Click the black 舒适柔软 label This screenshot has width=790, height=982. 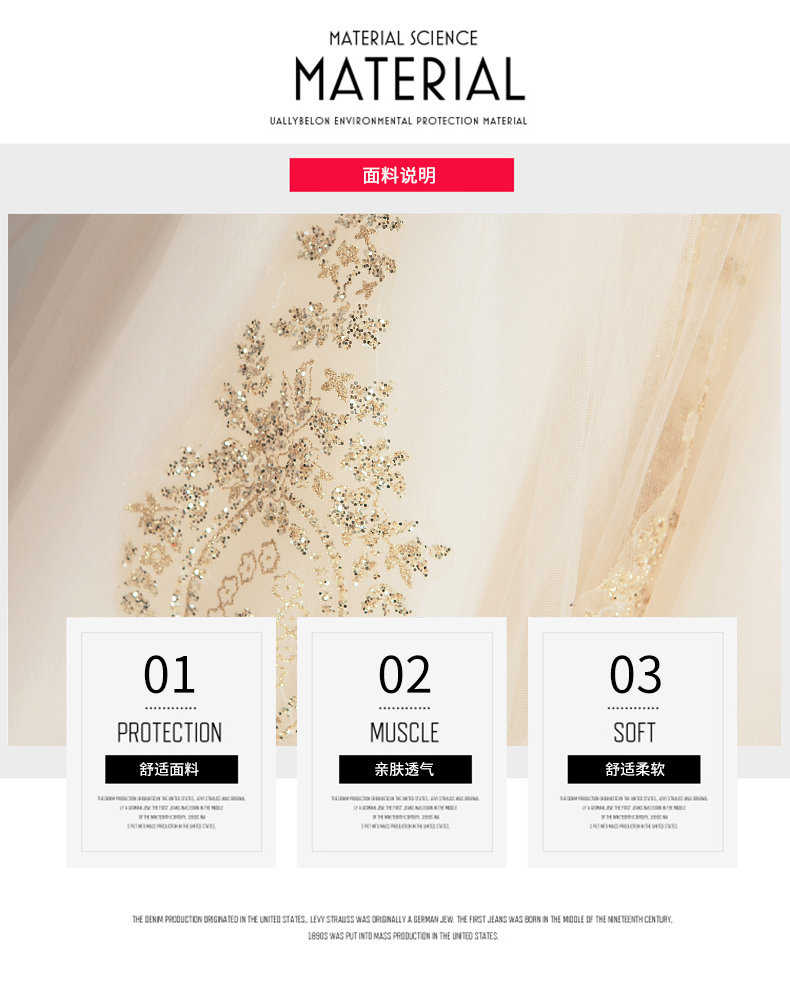click(634, 769)
